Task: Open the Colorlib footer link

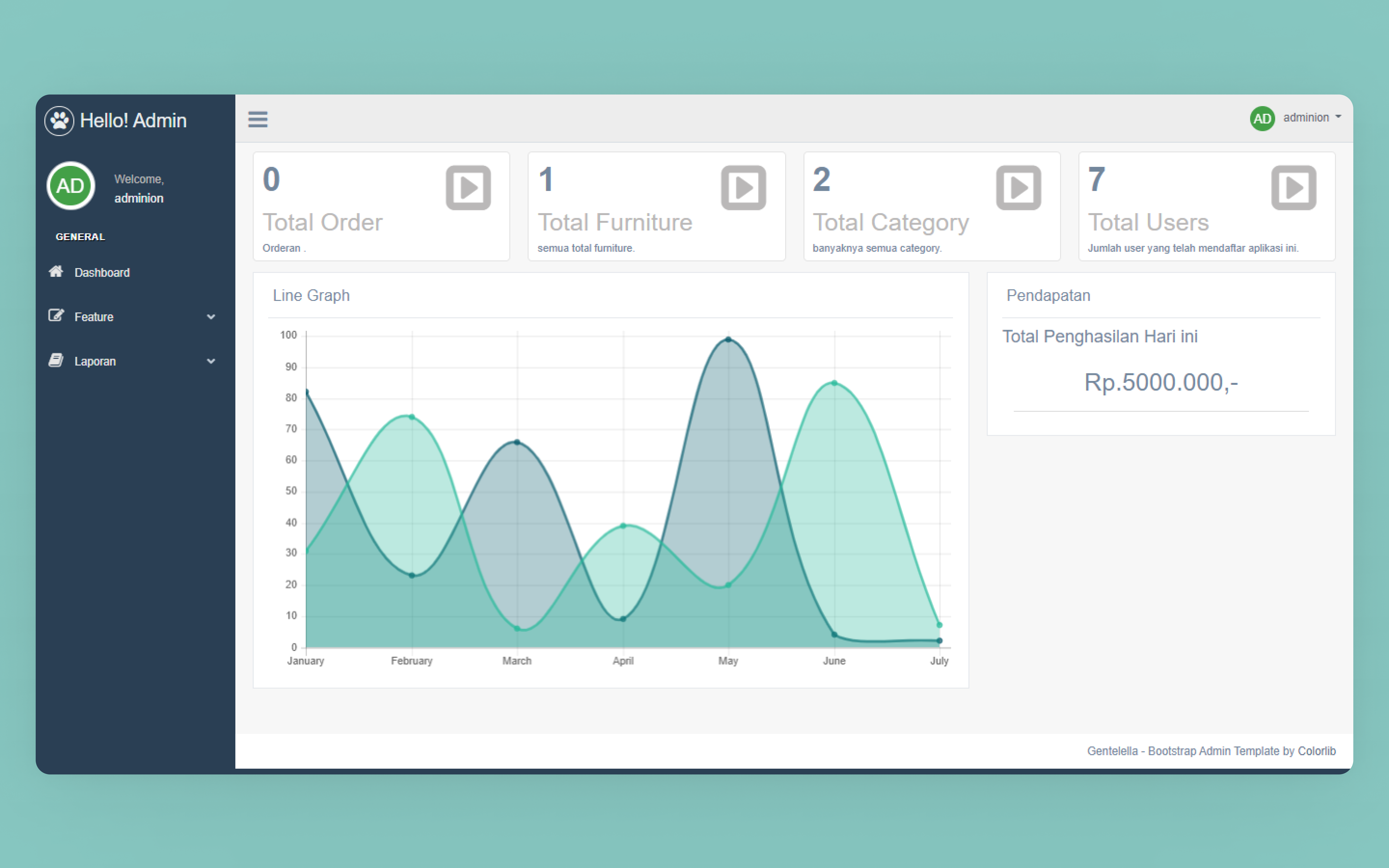Action: coord(1317,751)
